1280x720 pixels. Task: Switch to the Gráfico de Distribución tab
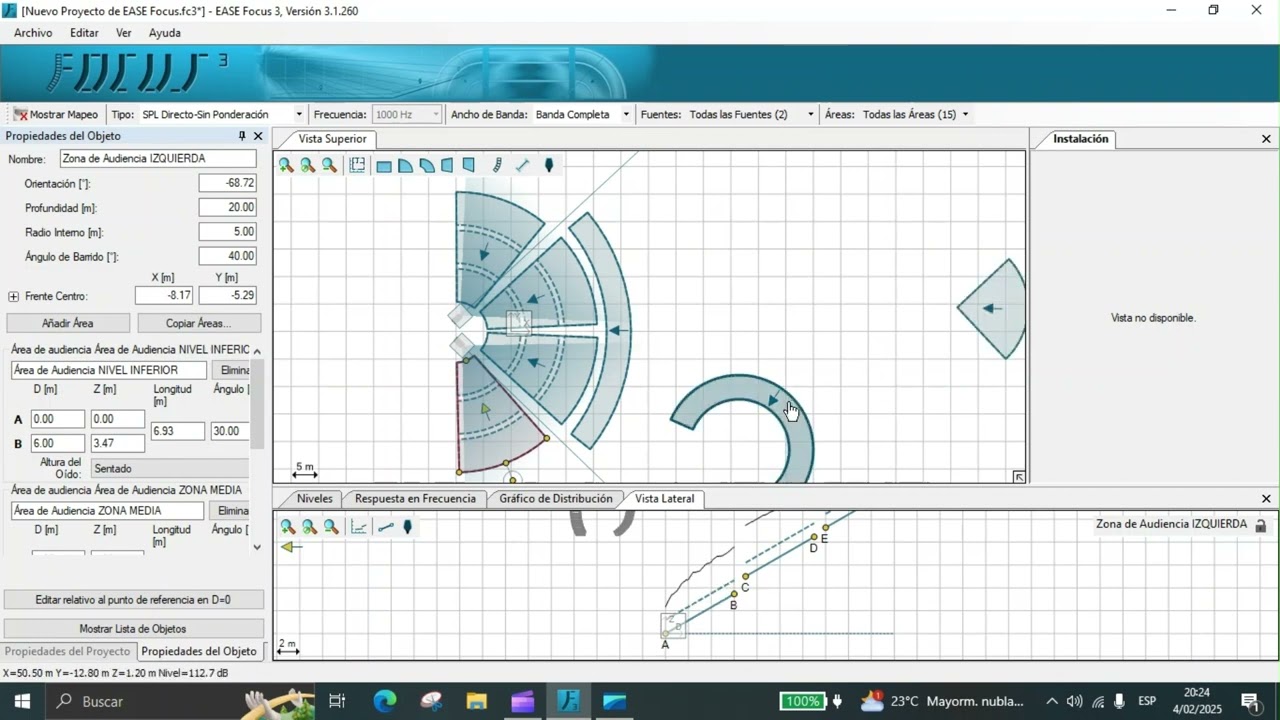pos(556,498)
